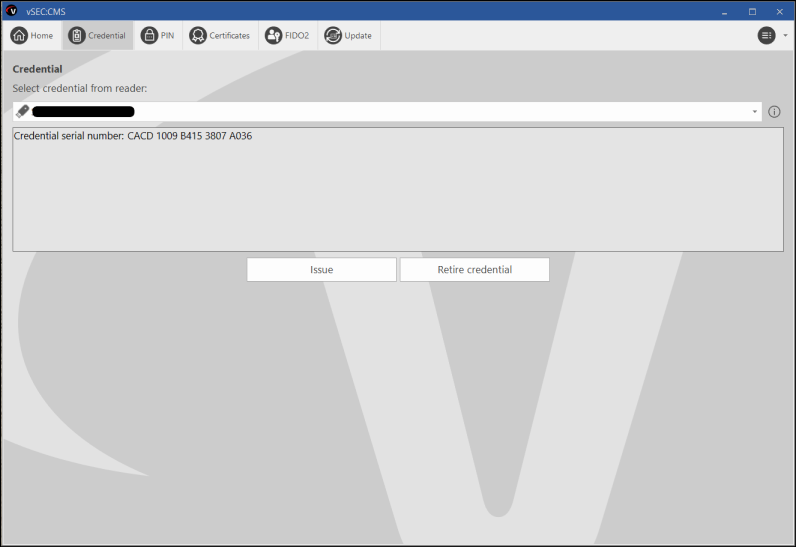
Task: Open the Home tab
Action: point(31,36)
